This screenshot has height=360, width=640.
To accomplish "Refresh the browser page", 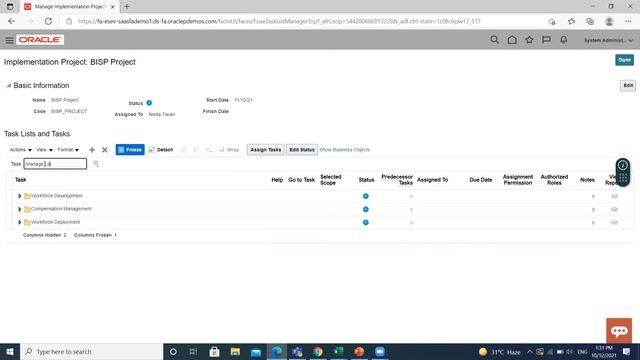I will point(48,21).
